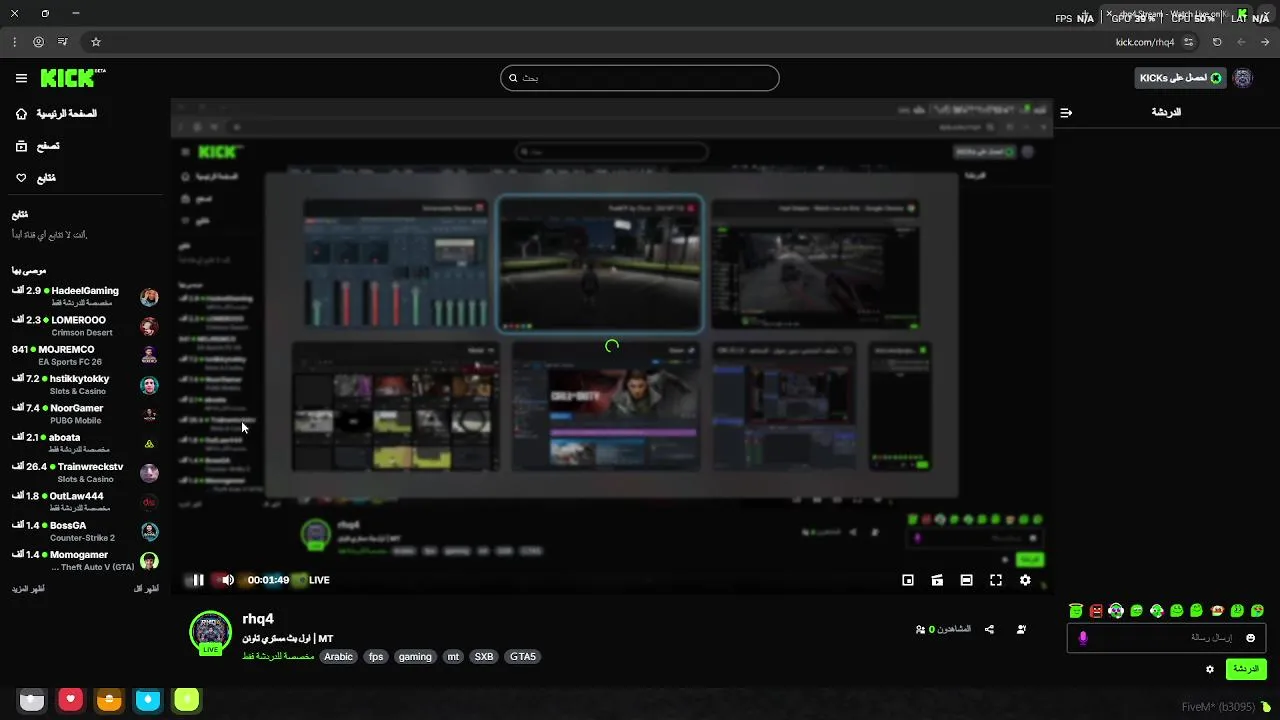The height and width of the screenshot is (720, 1280).
Task: Insert the red angry emote
Action: pos(1096,610)
